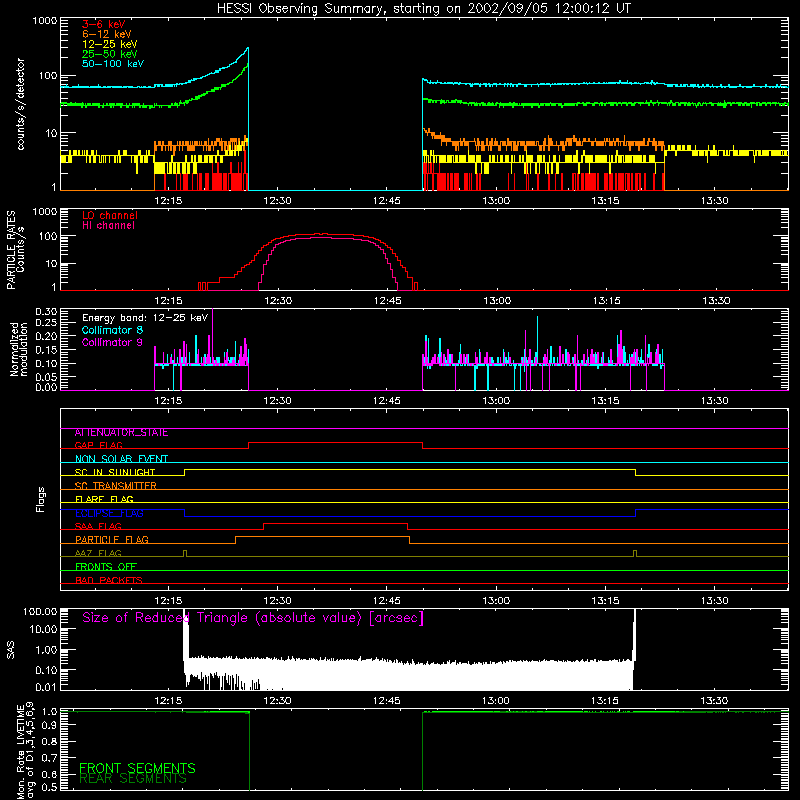Select the 50-100 keV legend label

click(x=113, y=64)
